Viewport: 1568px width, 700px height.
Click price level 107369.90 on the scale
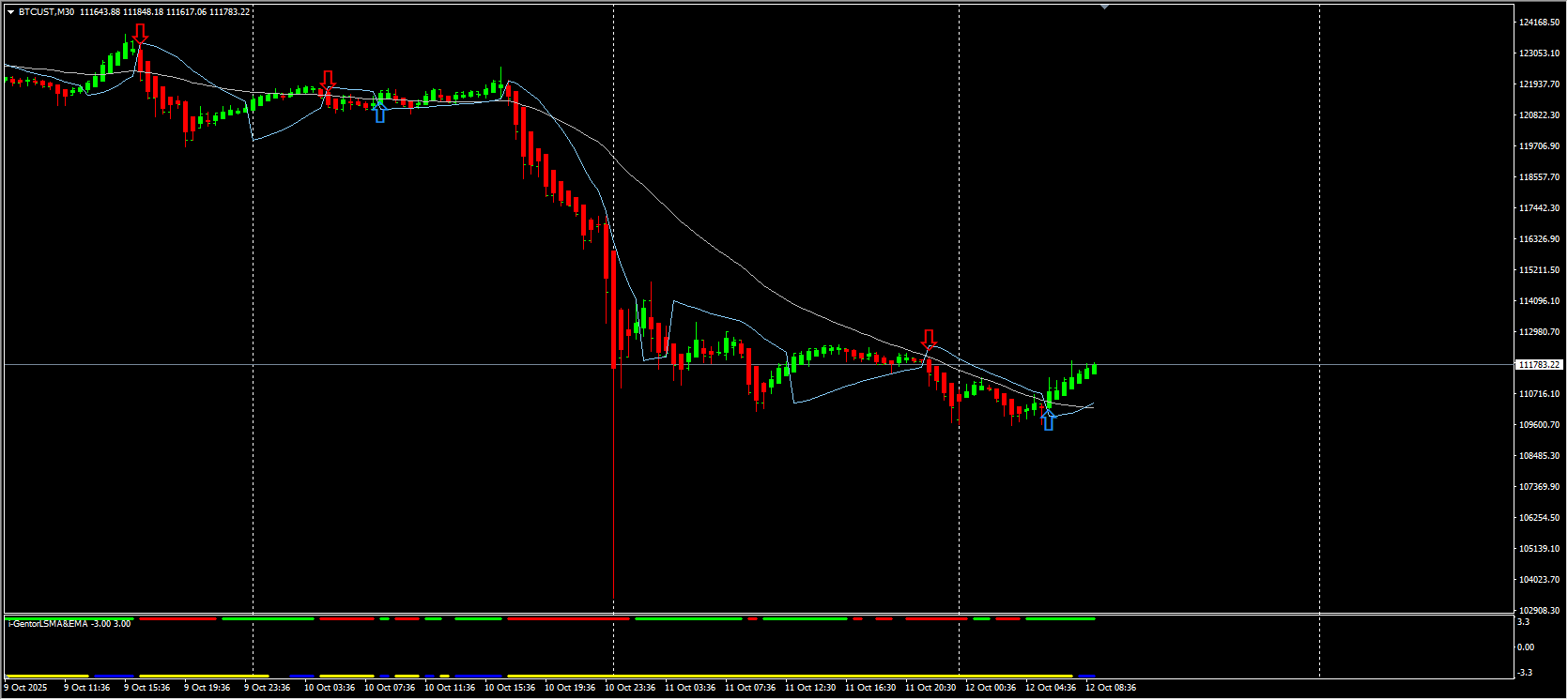[x=1540, y=487]
